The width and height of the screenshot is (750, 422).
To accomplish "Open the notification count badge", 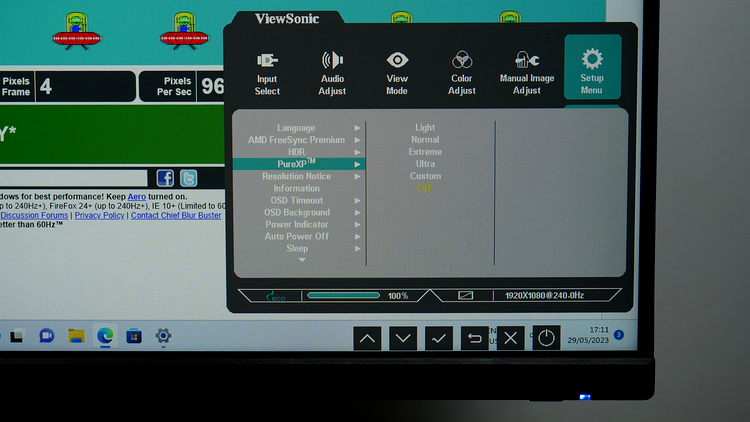I will pyautogui.click(x=618, y=334).
